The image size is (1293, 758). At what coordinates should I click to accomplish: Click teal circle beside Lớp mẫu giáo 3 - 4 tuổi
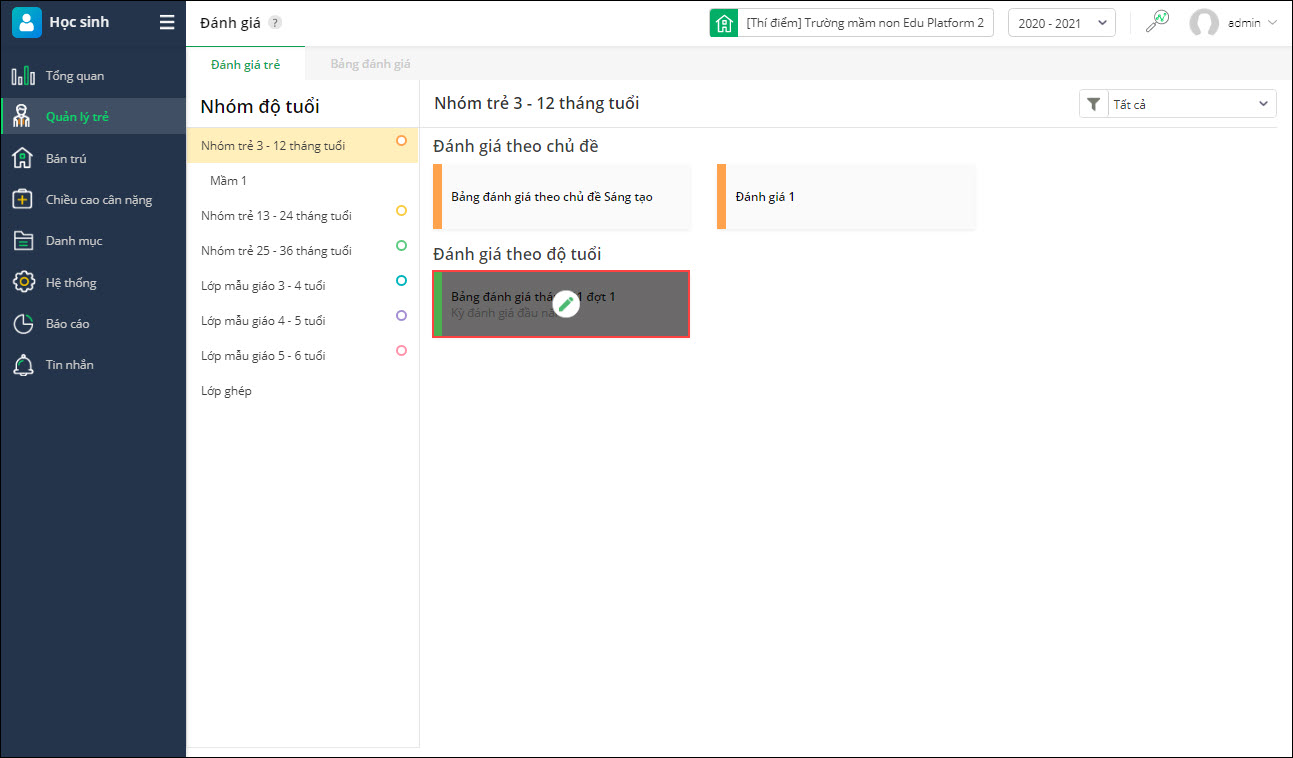(401, 281)
